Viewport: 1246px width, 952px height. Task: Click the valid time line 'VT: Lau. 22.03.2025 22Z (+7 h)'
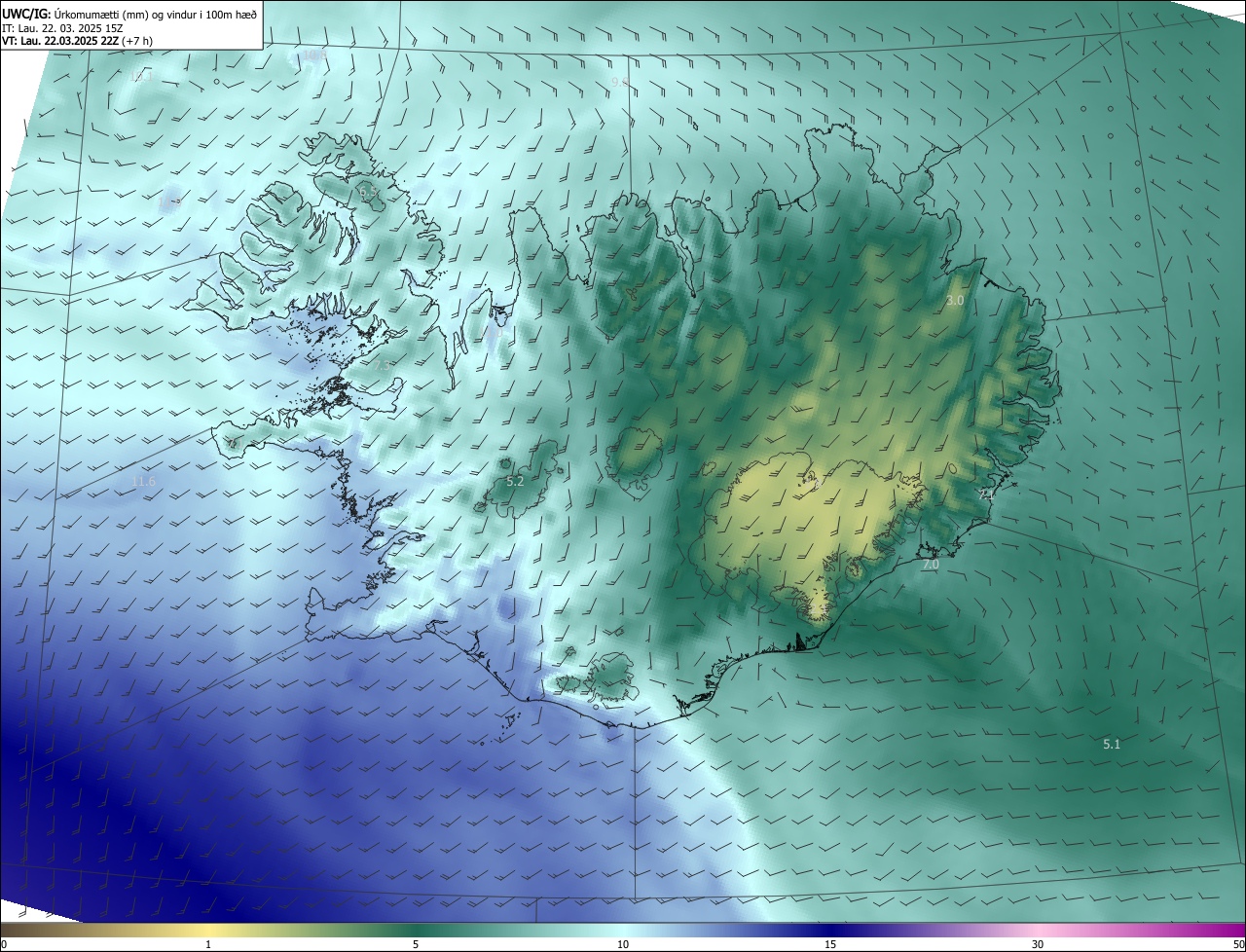(77, 41)
